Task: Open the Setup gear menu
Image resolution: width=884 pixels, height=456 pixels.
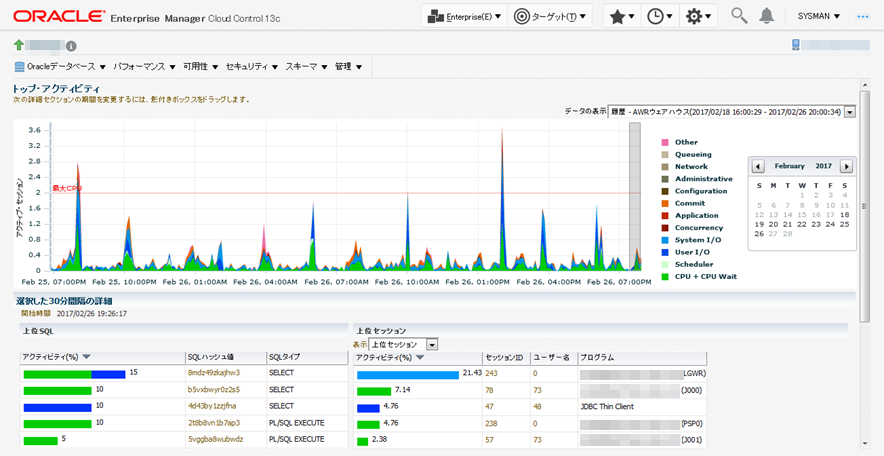Action: click(x=698, y=16)
